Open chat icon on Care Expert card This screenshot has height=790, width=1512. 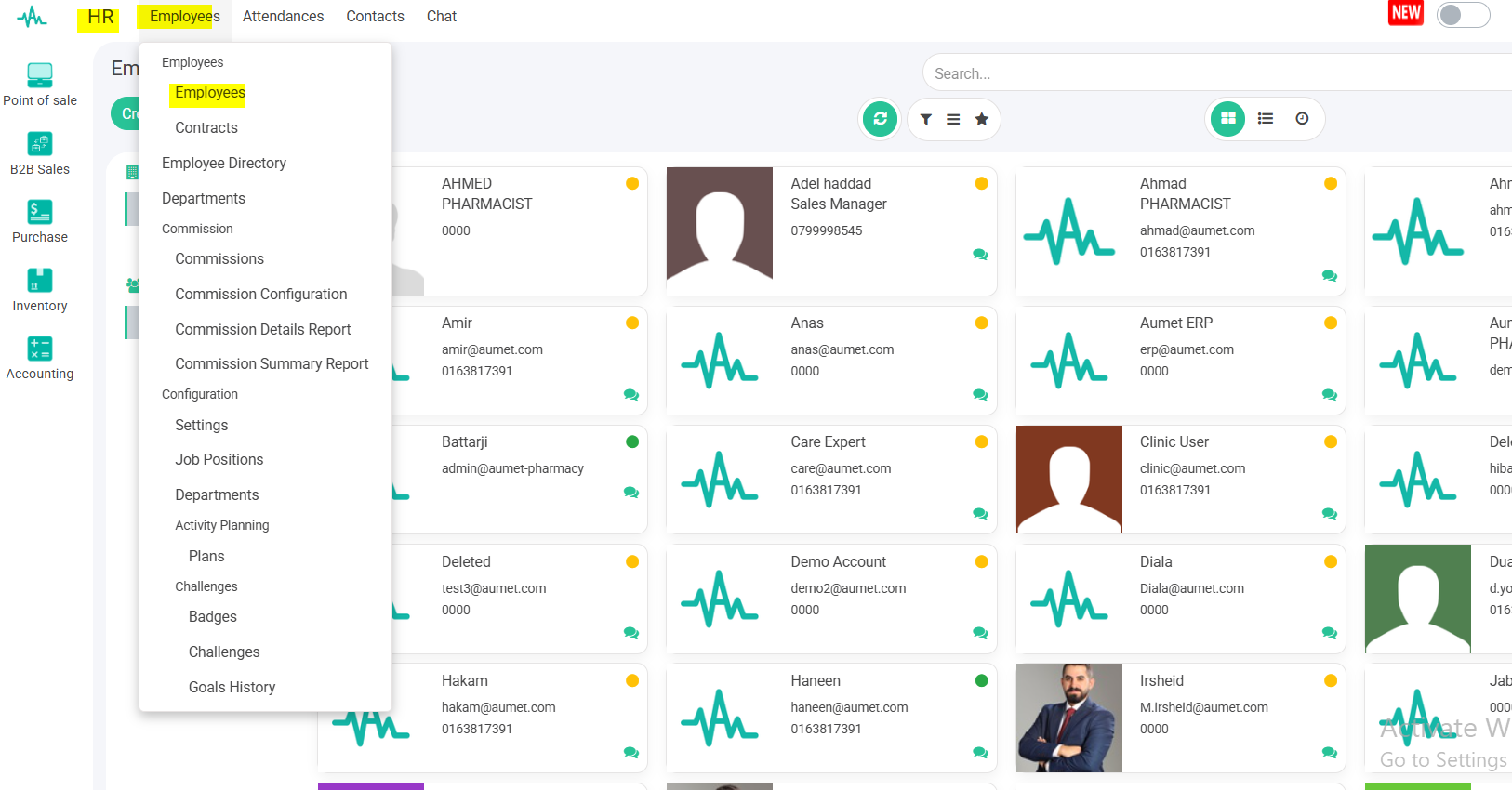coord(980,514)
